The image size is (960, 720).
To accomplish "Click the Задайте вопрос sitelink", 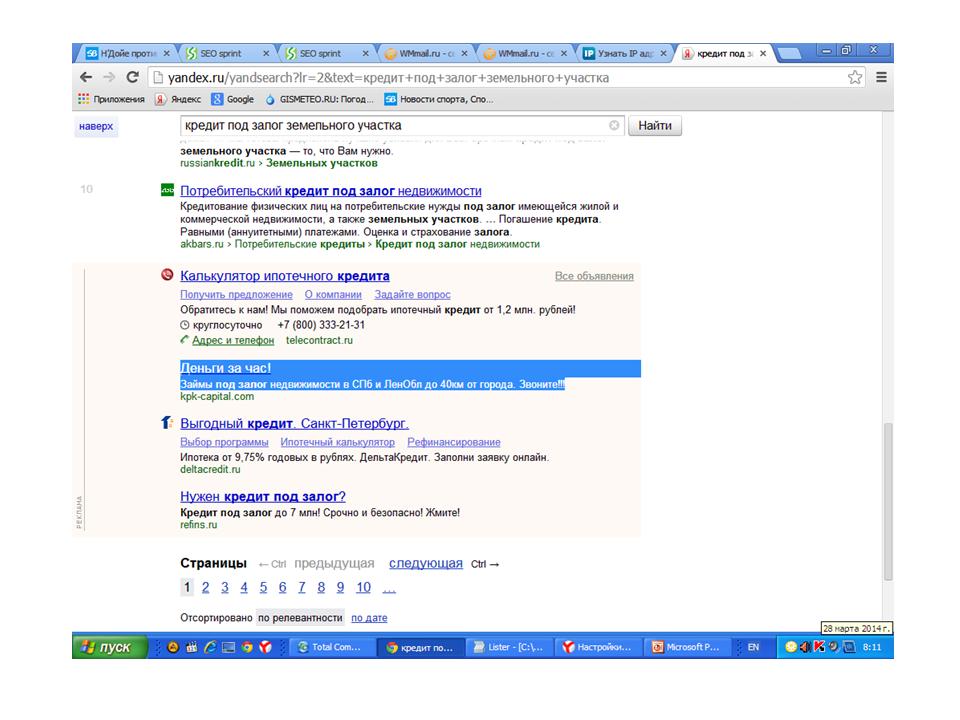I will pos(412,294).
